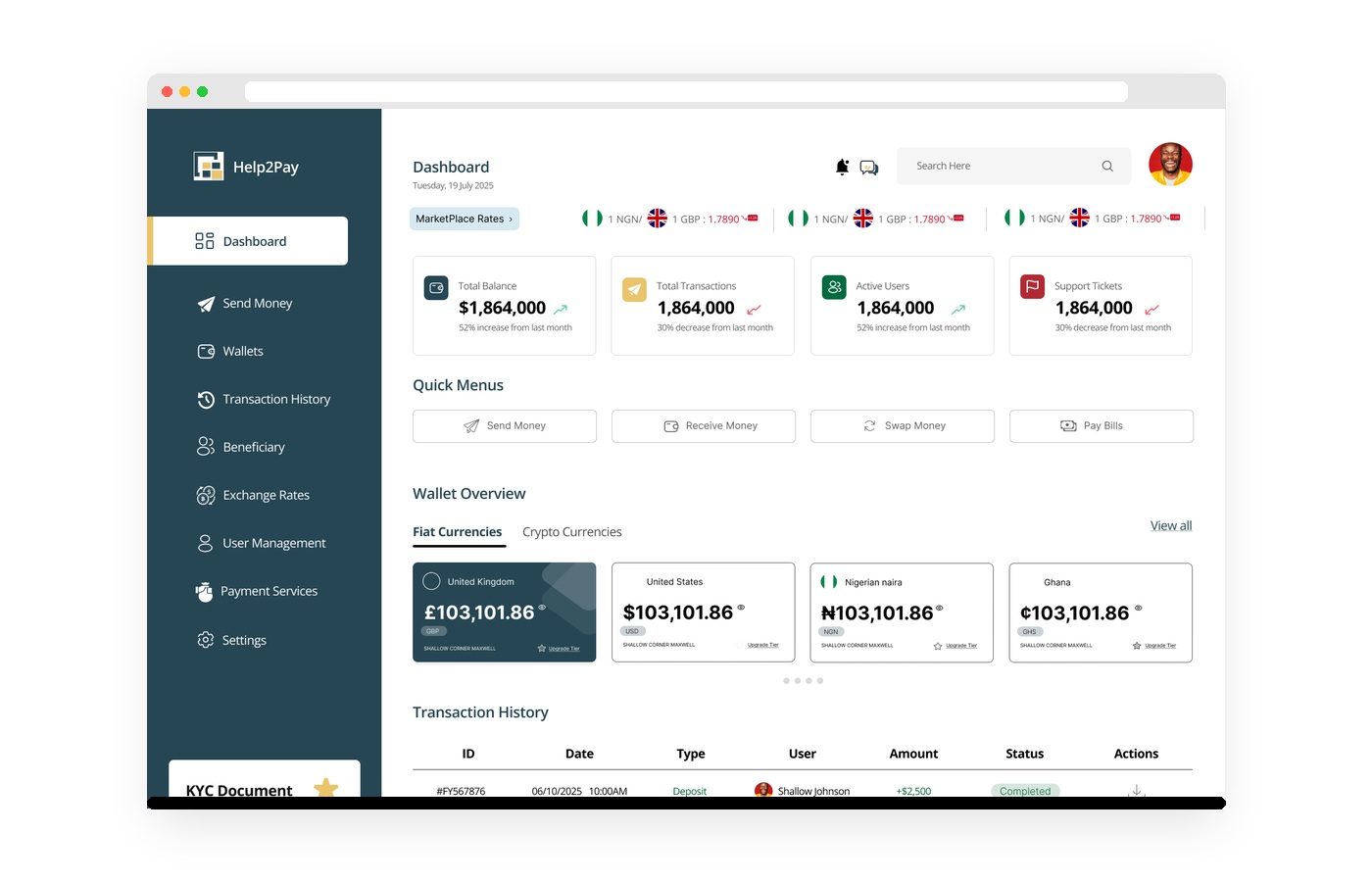Toggle balance visibility on United Kingdom wallet
The height and width of the screenshot is (882, 1372).
[541, 608]
